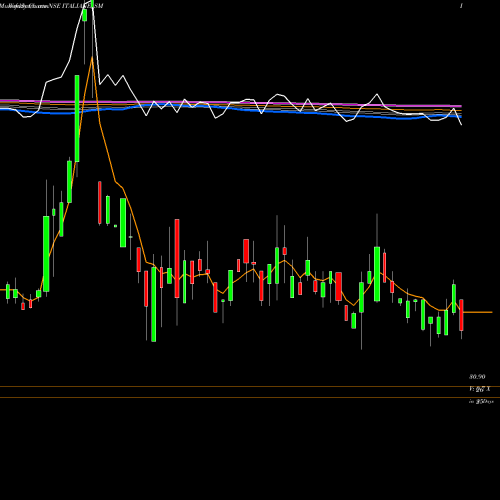The image size is (500, 500).
Task: Click the label ending in "Days"
Action: pos(481,402)
